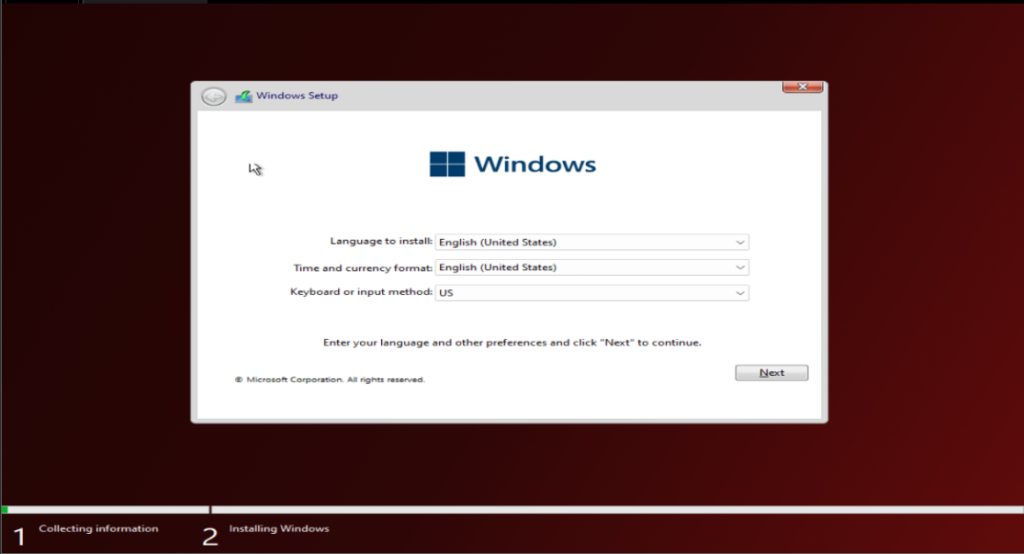This screenshot has height=554, width=1024.
Task: Click the Microsoft Corporation copyright notice
Action: (330, 380)
